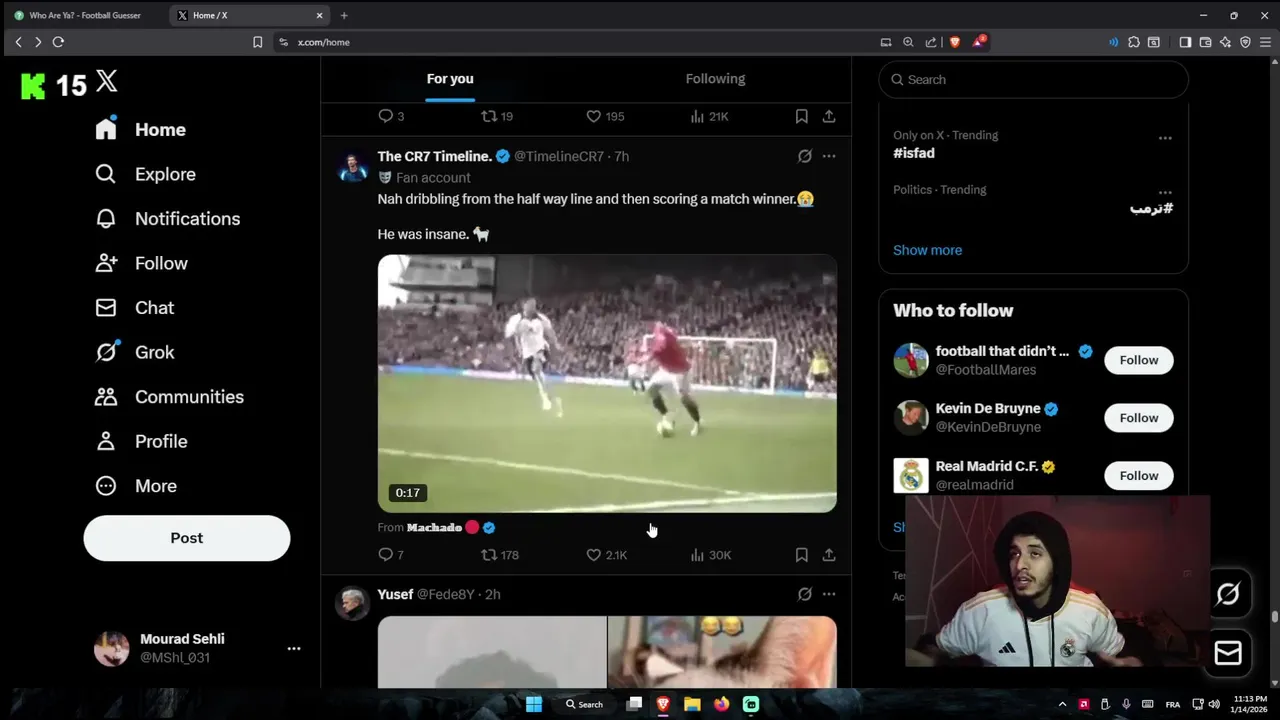Open account options next to Mourad Sehli
The height and width of the screenshot is (720, 1280).
pos(294,649)
